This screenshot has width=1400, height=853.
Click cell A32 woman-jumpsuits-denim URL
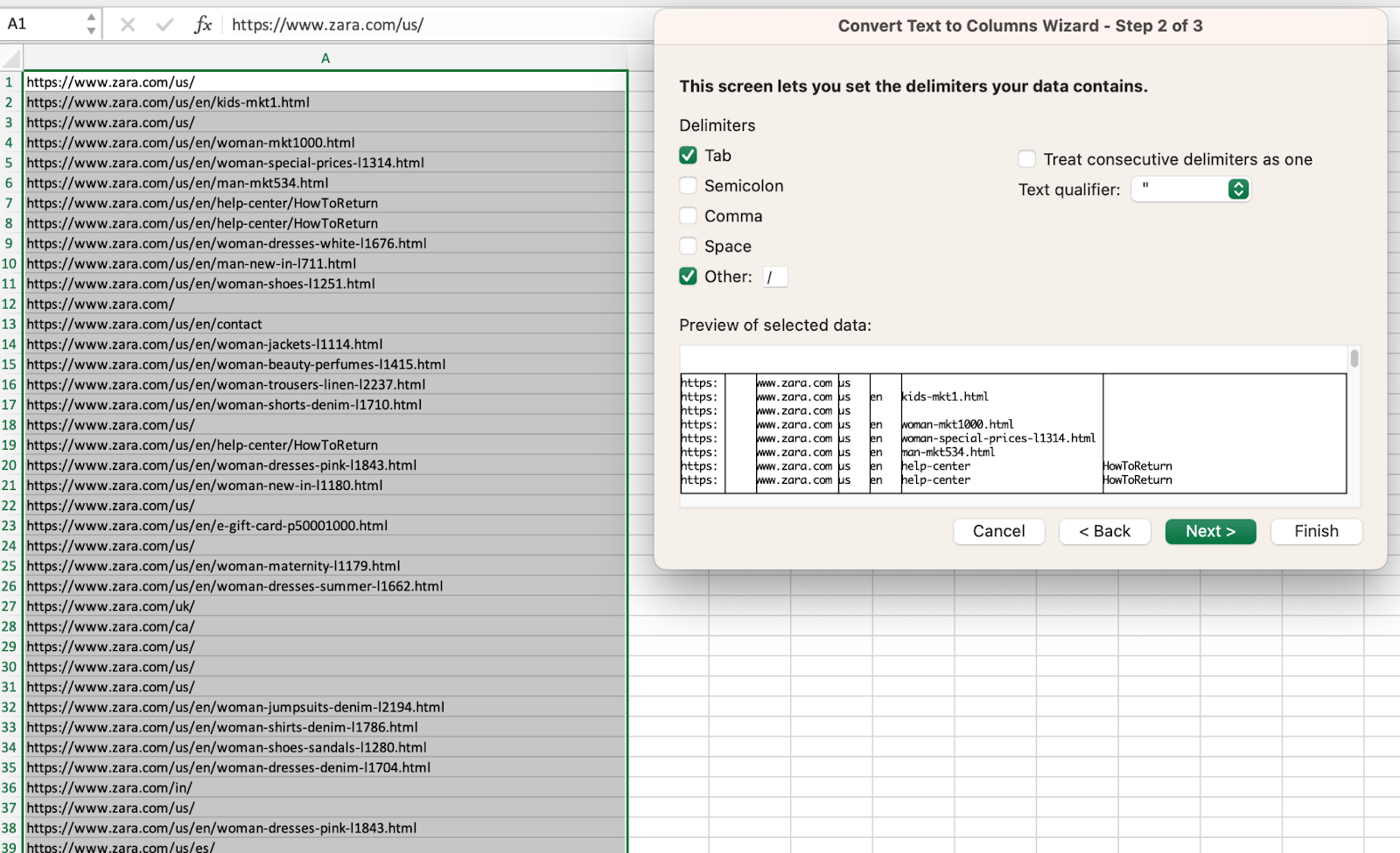tap(325, 707)
